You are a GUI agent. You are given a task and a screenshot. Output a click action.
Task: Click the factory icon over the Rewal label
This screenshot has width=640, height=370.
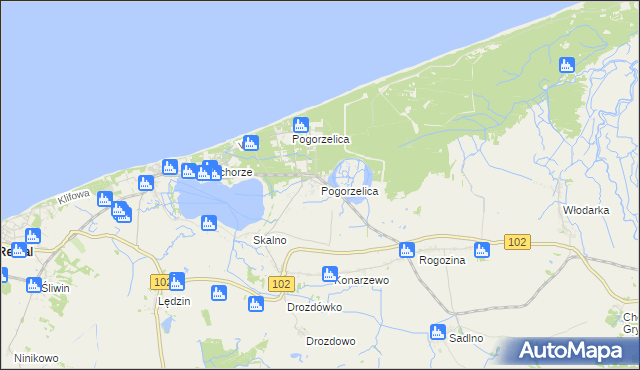[x=19, y=250]
